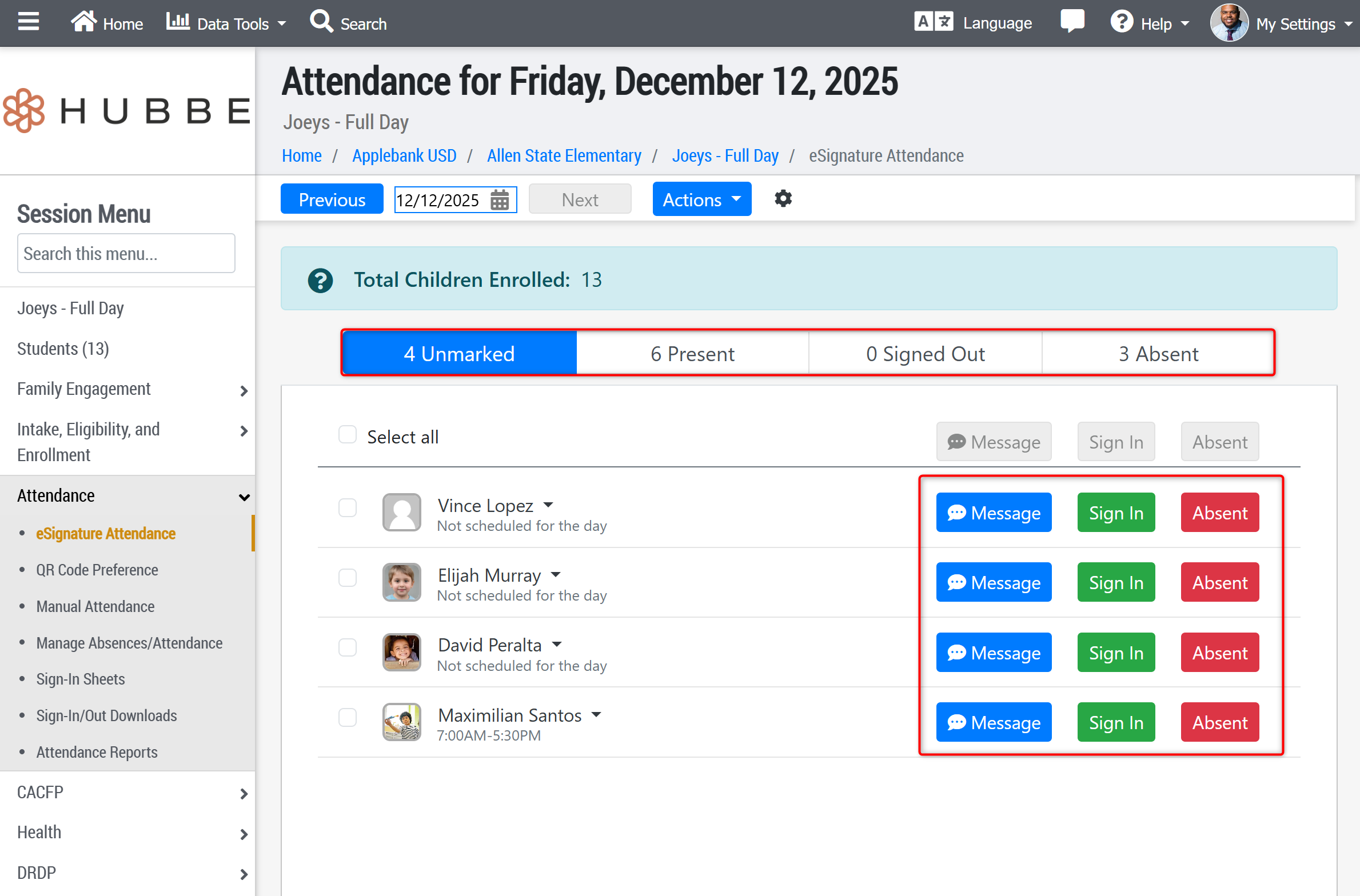Click the enrollment help question icon
The image size is (1360, 896).
[x=320, y=280]
